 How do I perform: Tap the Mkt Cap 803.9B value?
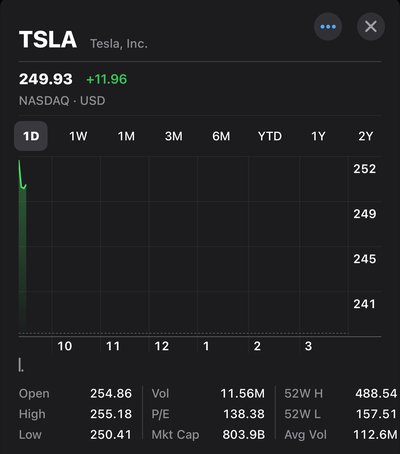pyautogui.click(x=244, y=435)
